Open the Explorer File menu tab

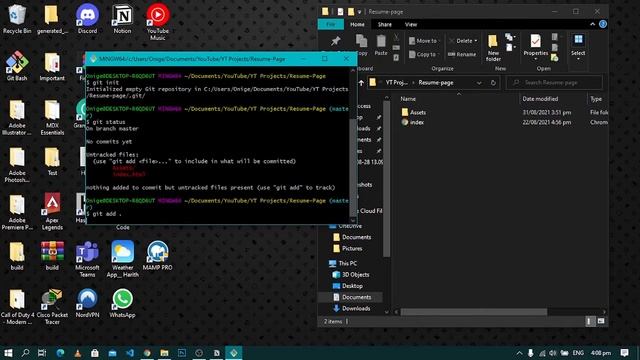point(331,24)
